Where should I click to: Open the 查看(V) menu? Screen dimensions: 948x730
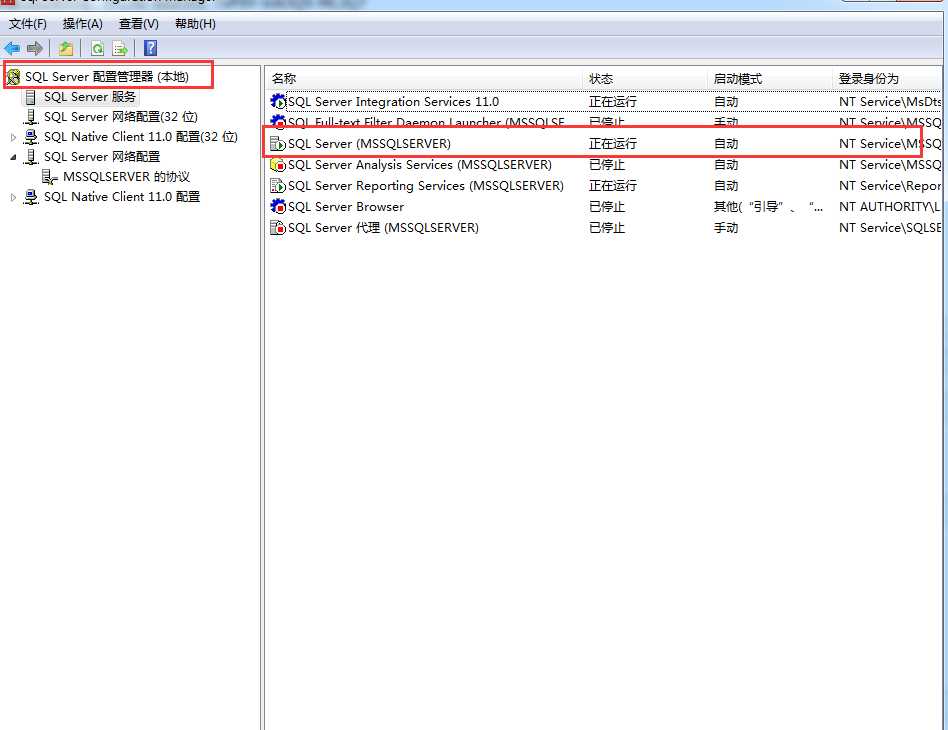coord(139,24)
